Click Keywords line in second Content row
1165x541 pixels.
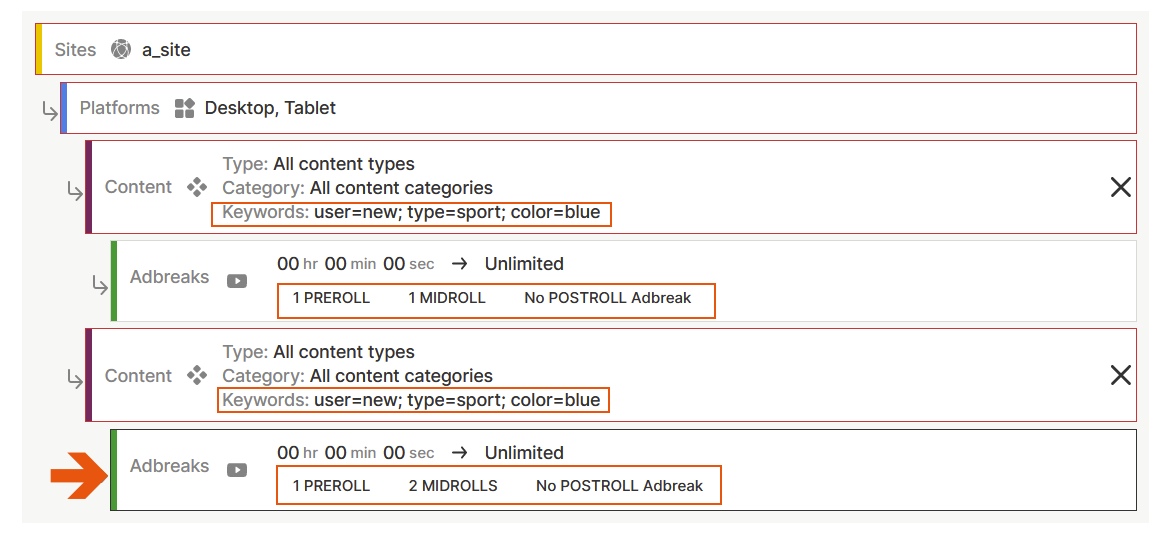click(411, 401)
